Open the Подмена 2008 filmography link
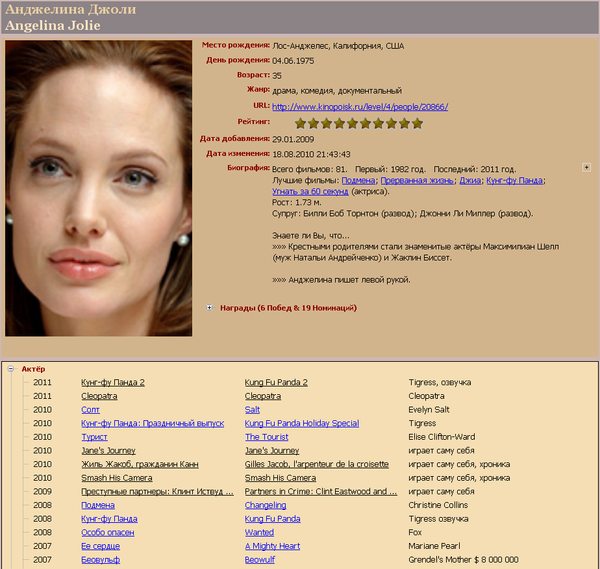600x569 pixels. (x=98, y=505)
